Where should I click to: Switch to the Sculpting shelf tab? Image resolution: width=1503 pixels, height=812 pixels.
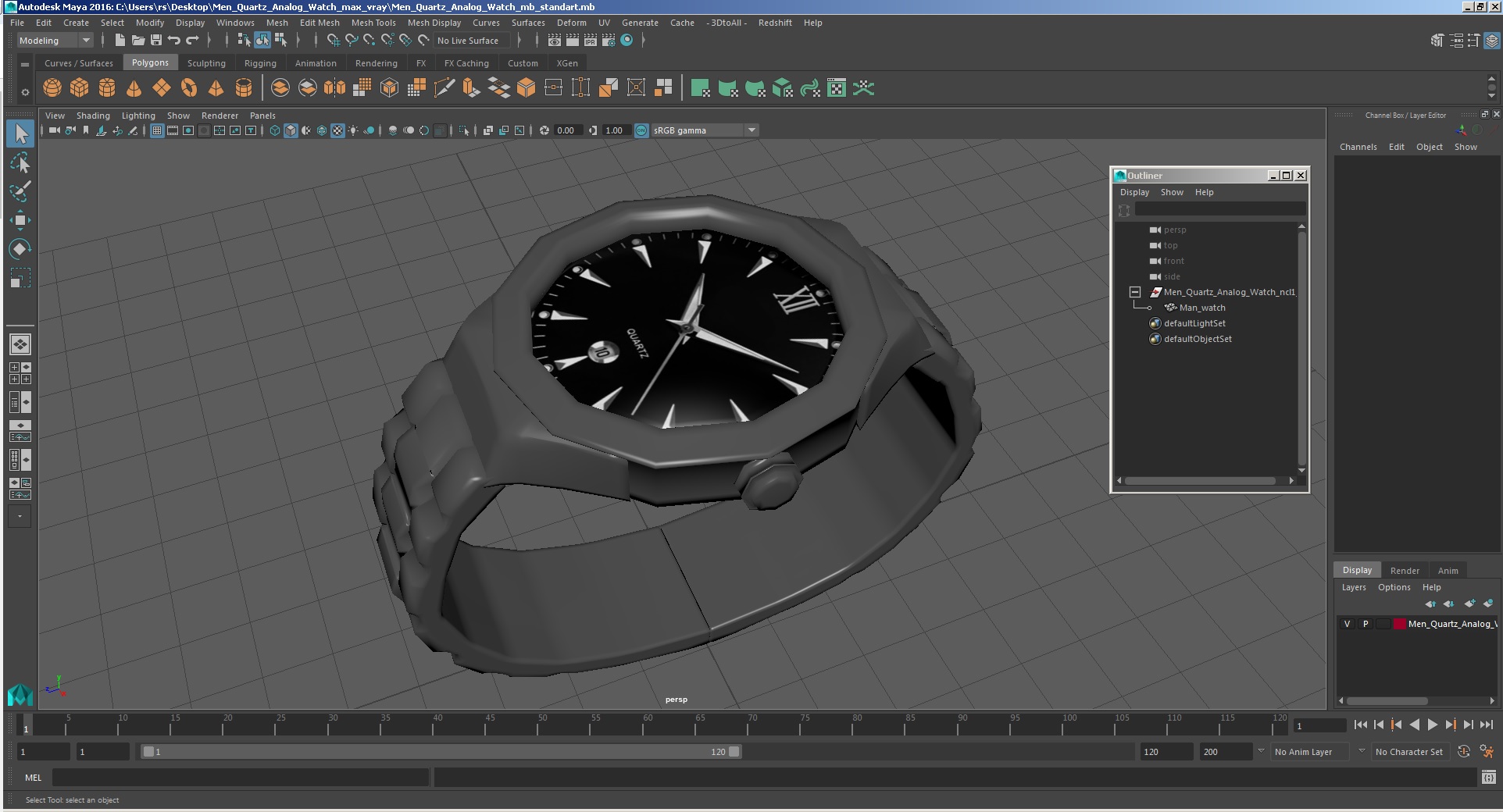[x=206, y=63]
